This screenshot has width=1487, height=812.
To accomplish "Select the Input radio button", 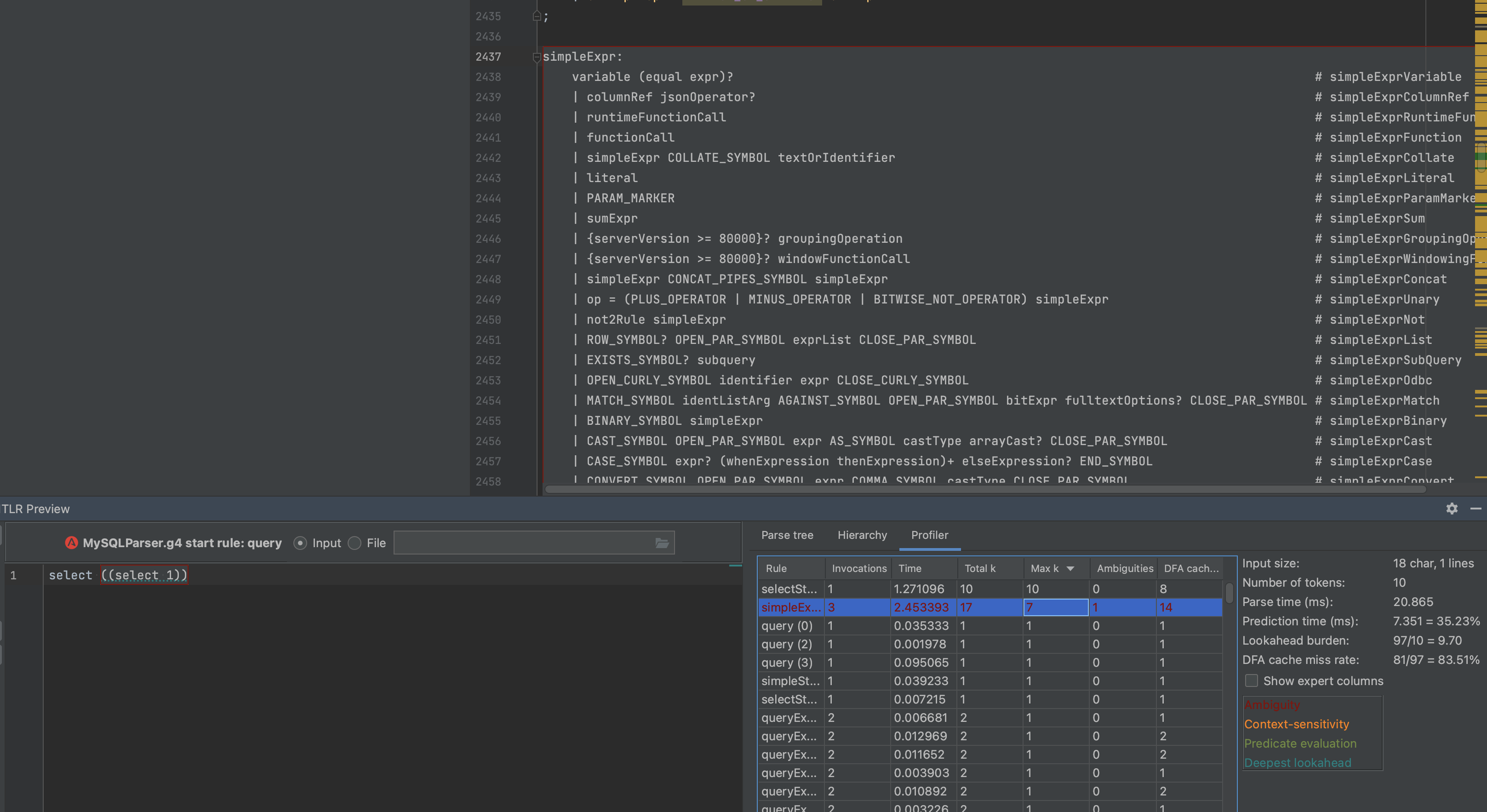I will 300,543.
